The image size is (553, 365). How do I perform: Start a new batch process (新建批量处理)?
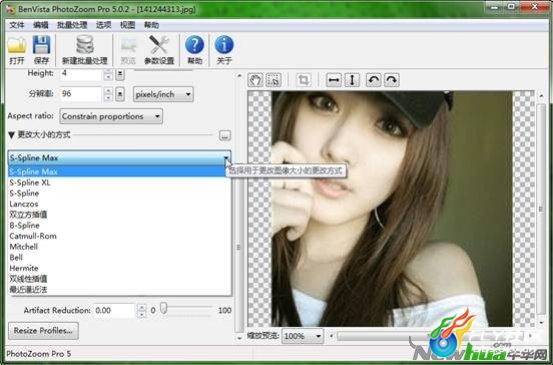tap(85, 50)
